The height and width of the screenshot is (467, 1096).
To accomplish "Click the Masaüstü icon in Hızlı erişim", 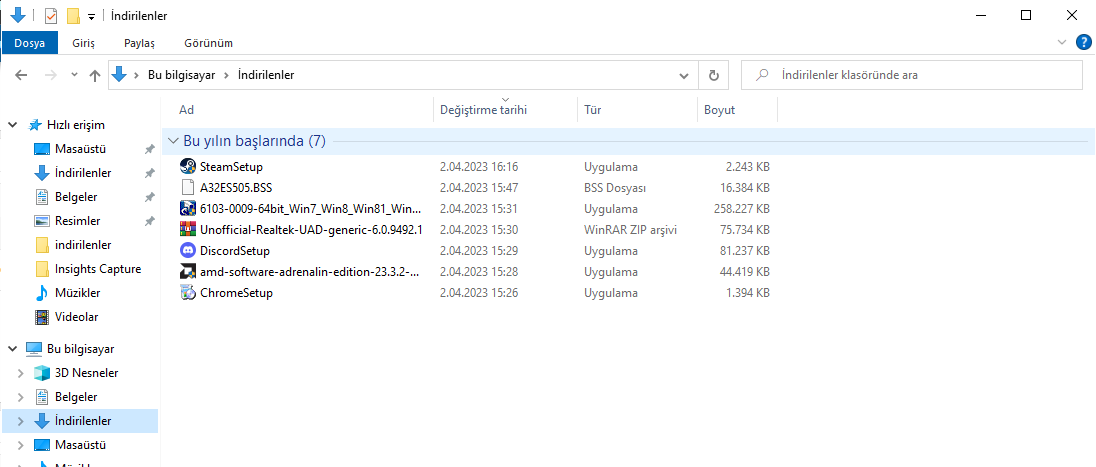I will point(42,149).
